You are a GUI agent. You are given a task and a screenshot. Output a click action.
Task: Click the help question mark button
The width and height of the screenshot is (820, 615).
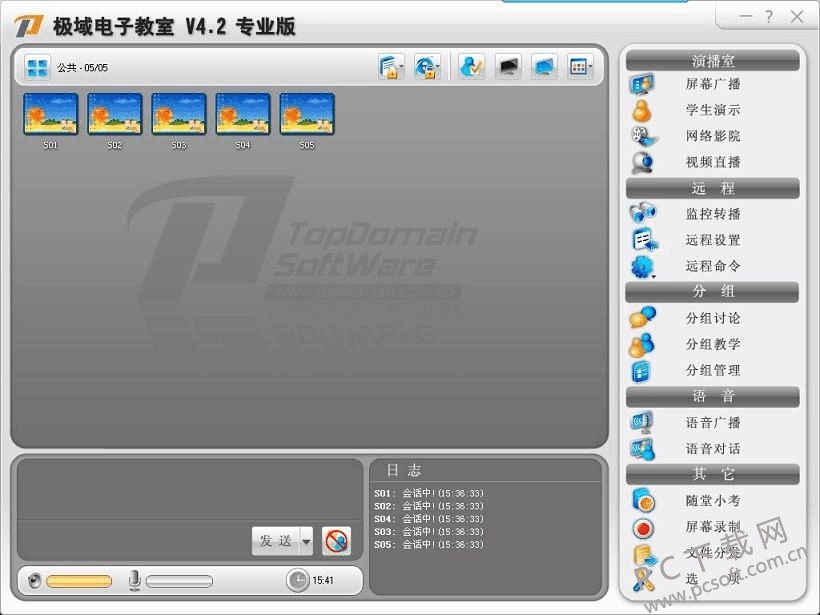(x=769, y=17)
